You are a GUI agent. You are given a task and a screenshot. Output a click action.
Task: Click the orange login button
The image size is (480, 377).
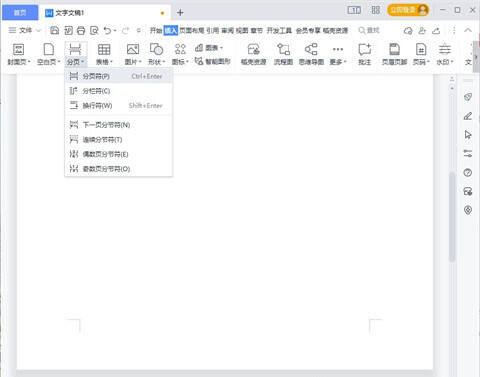tap(408, 10)
